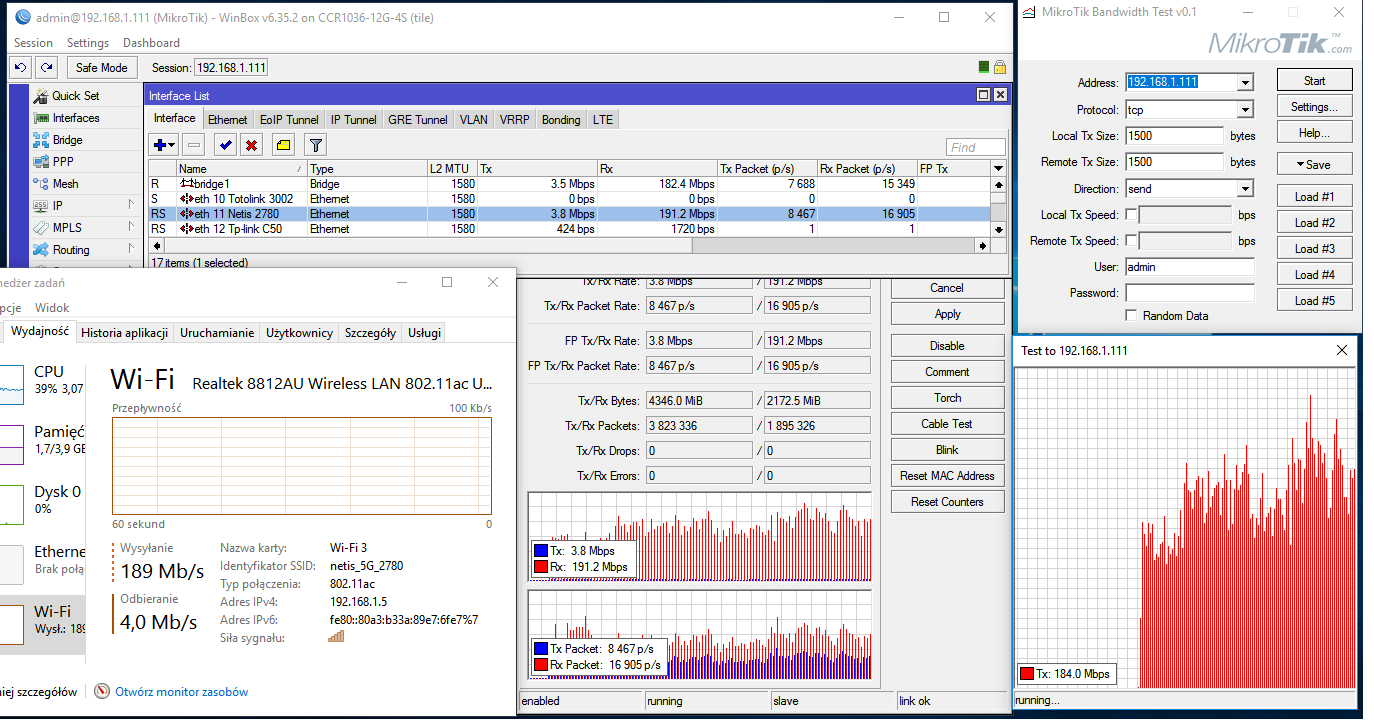Click the Torch button
This screenshot has height=728, width=1374.
click(947, 398)
